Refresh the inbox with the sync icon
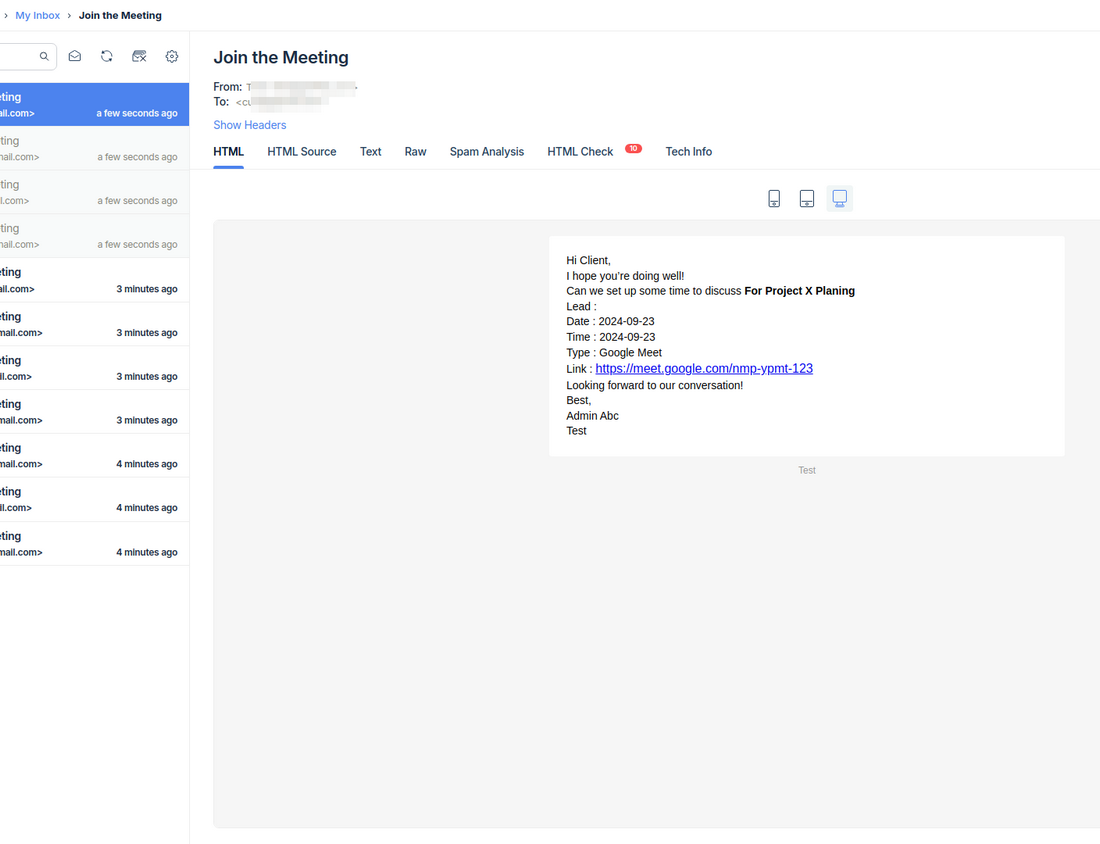 106,56
